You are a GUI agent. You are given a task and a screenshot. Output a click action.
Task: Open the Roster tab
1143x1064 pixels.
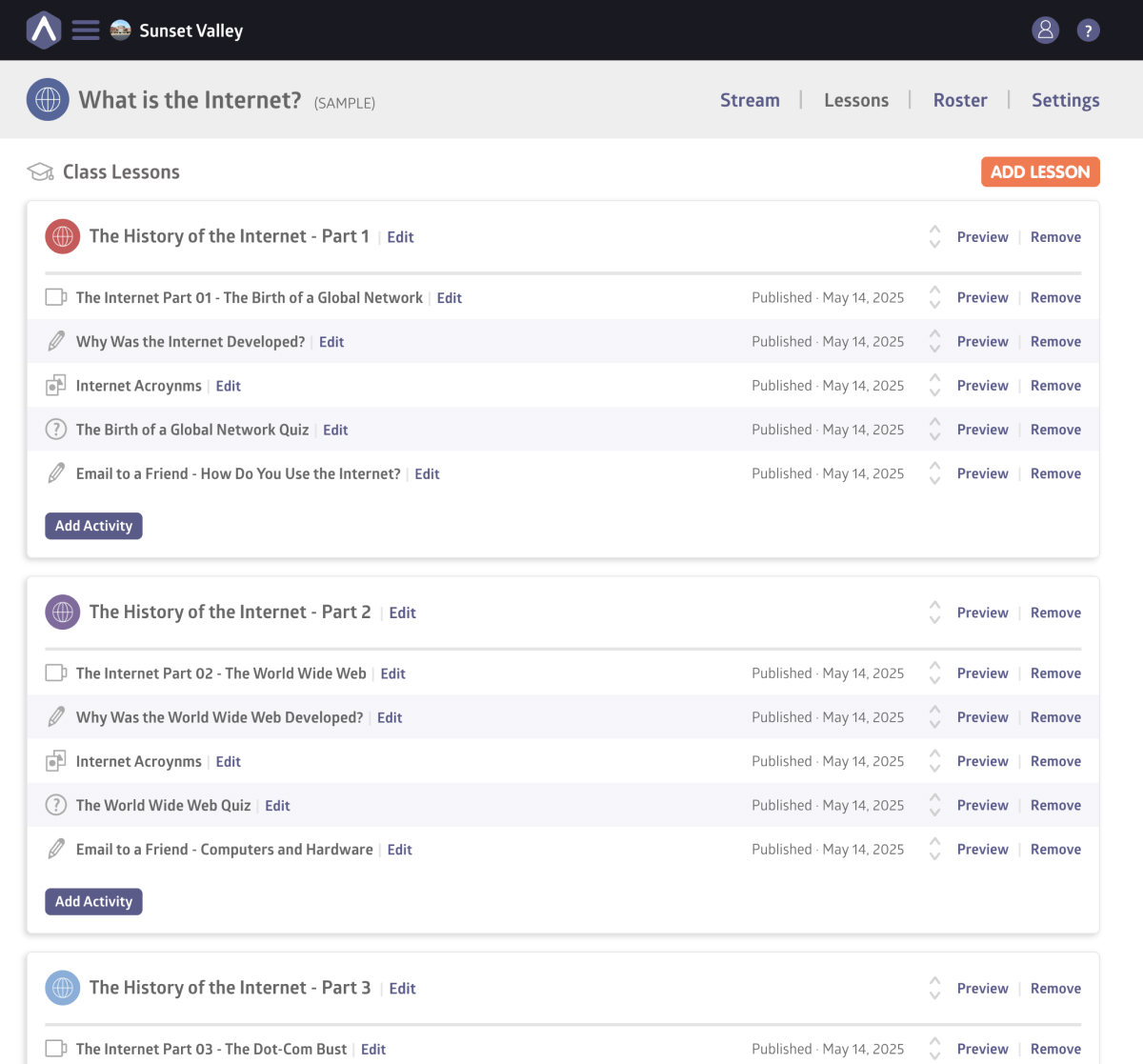tap(959, 100)
